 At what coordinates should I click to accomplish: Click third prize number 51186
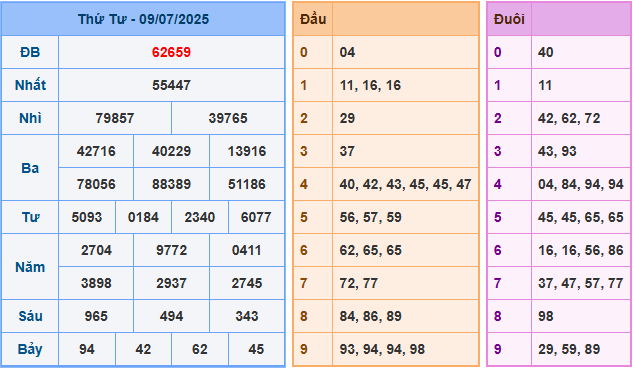[247, 184]
